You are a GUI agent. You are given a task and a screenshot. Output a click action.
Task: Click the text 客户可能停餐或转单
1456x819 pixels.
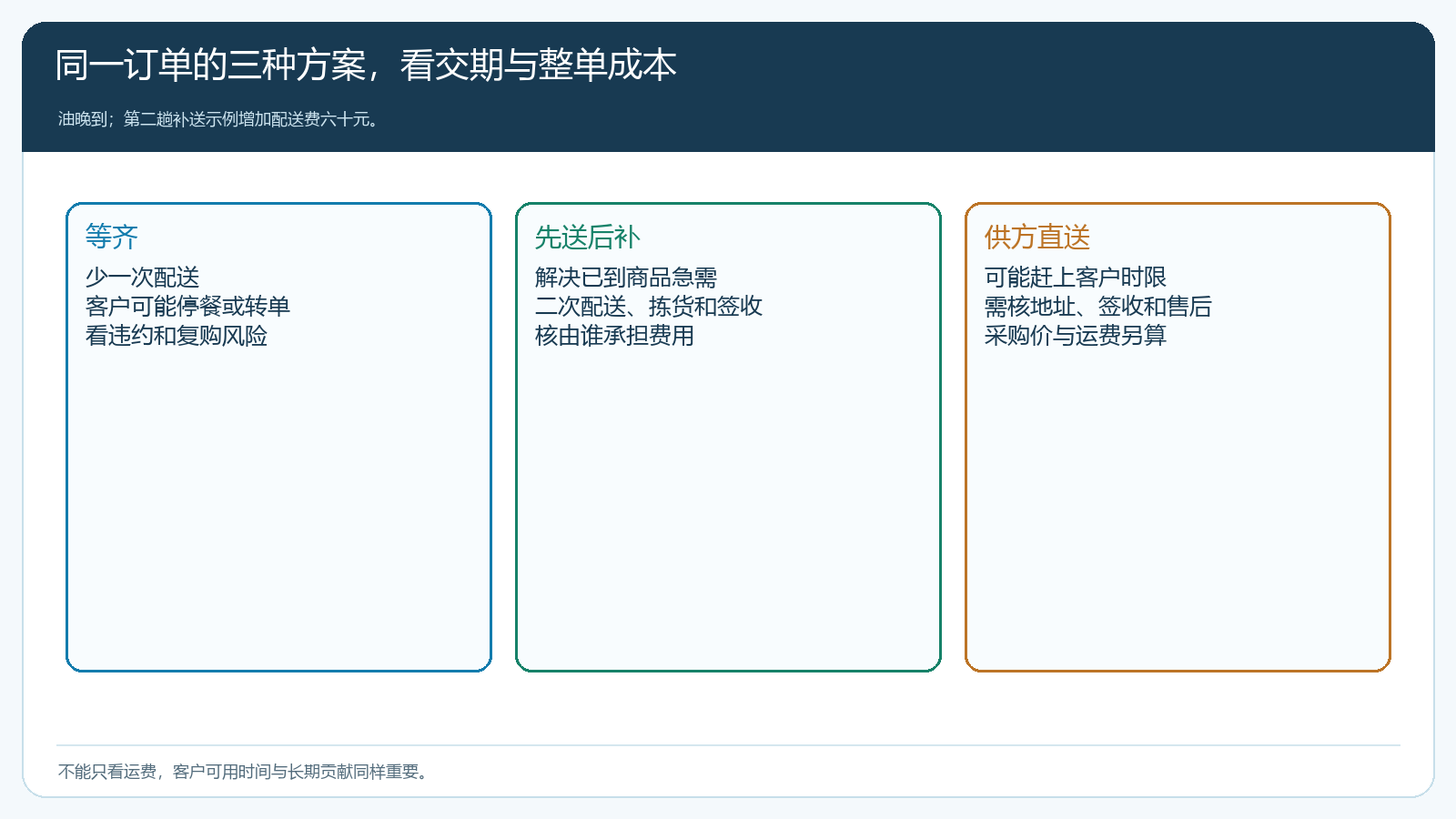coord(187,306)
